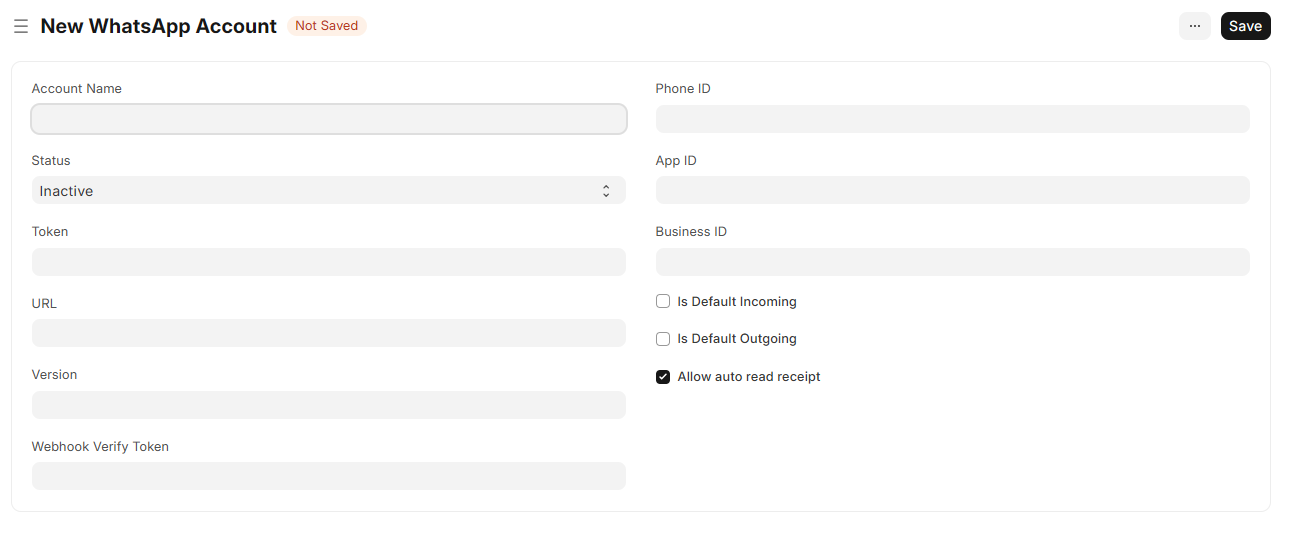Focus the URL input field
This screenshot has height=558, width=1307.
(329, 333)
